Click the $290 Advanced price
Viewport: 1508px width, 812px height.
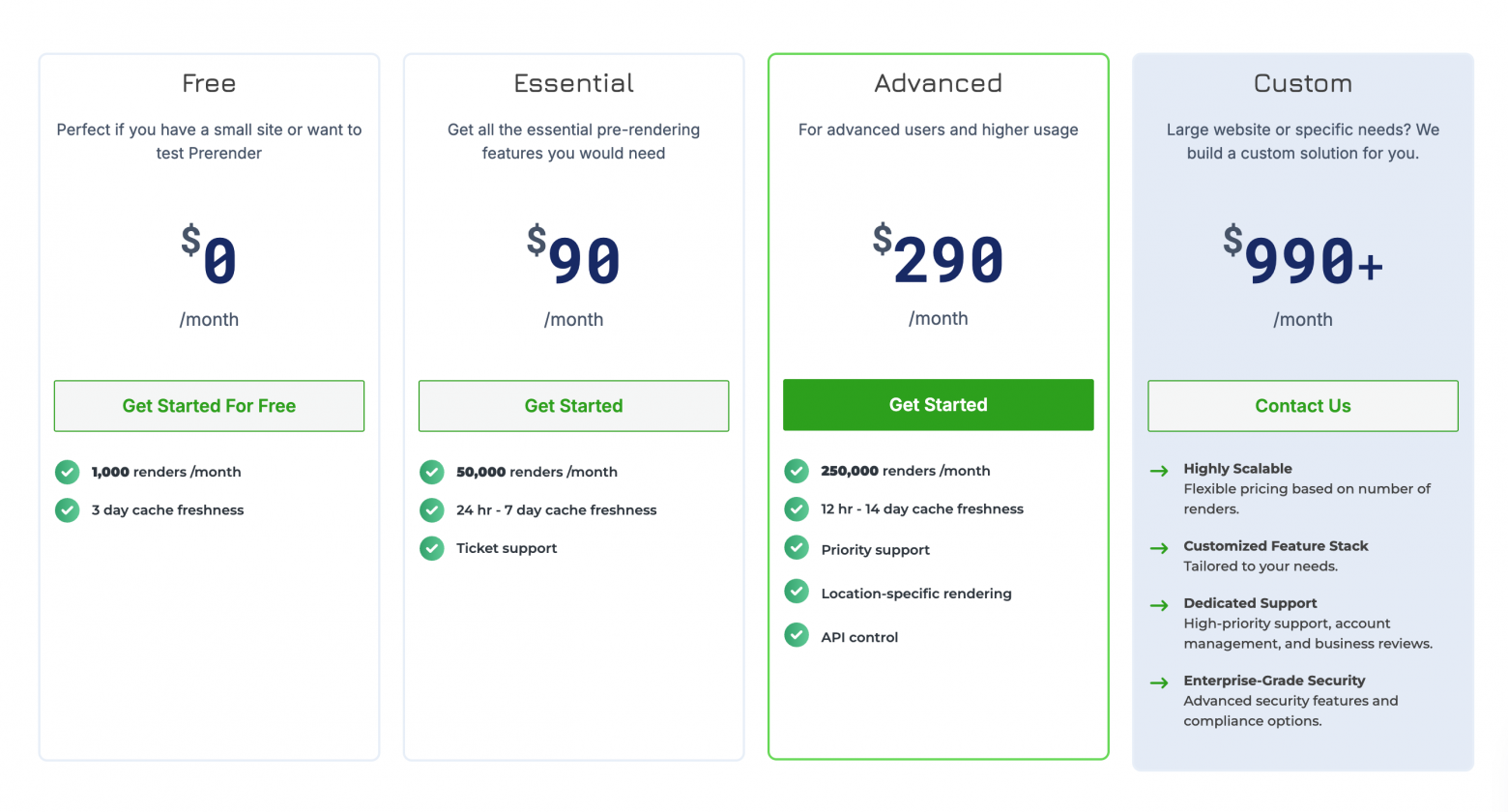(x=939, y=256)
